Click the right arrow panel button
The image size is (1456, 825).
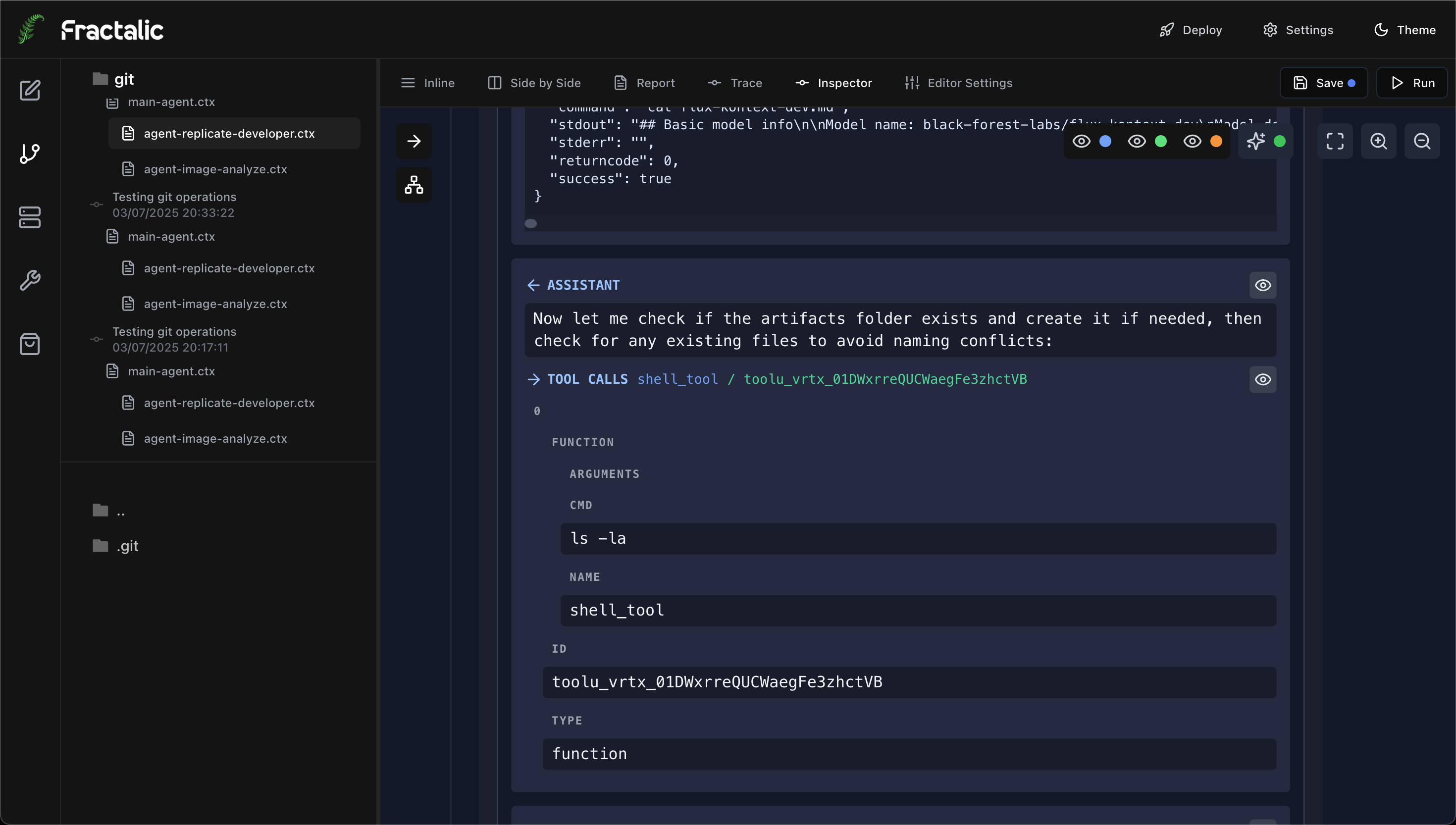pyautogui.click(x=414, y=141)
